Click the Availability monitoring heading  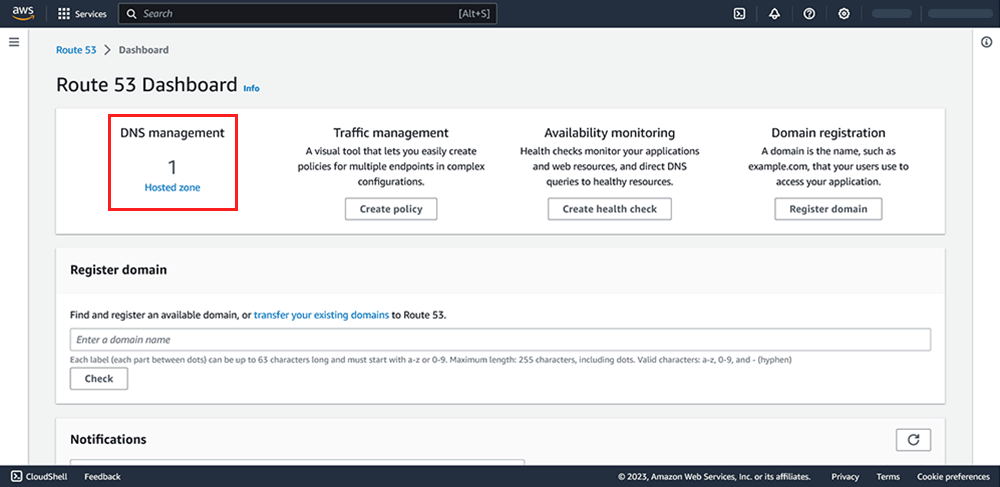click(x=610, y=133)
